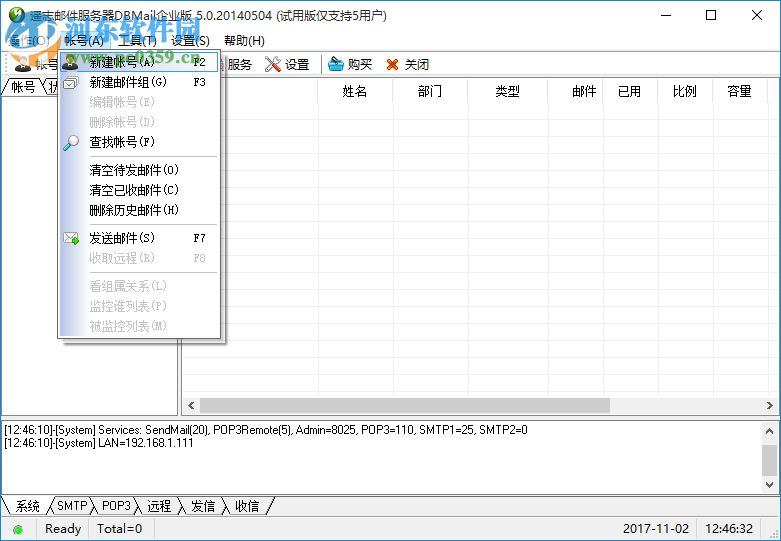Click the magnifier icon for 查找帐号
Image resolution: width=781 pixels, height=541 pixels.
click(71, 142)
